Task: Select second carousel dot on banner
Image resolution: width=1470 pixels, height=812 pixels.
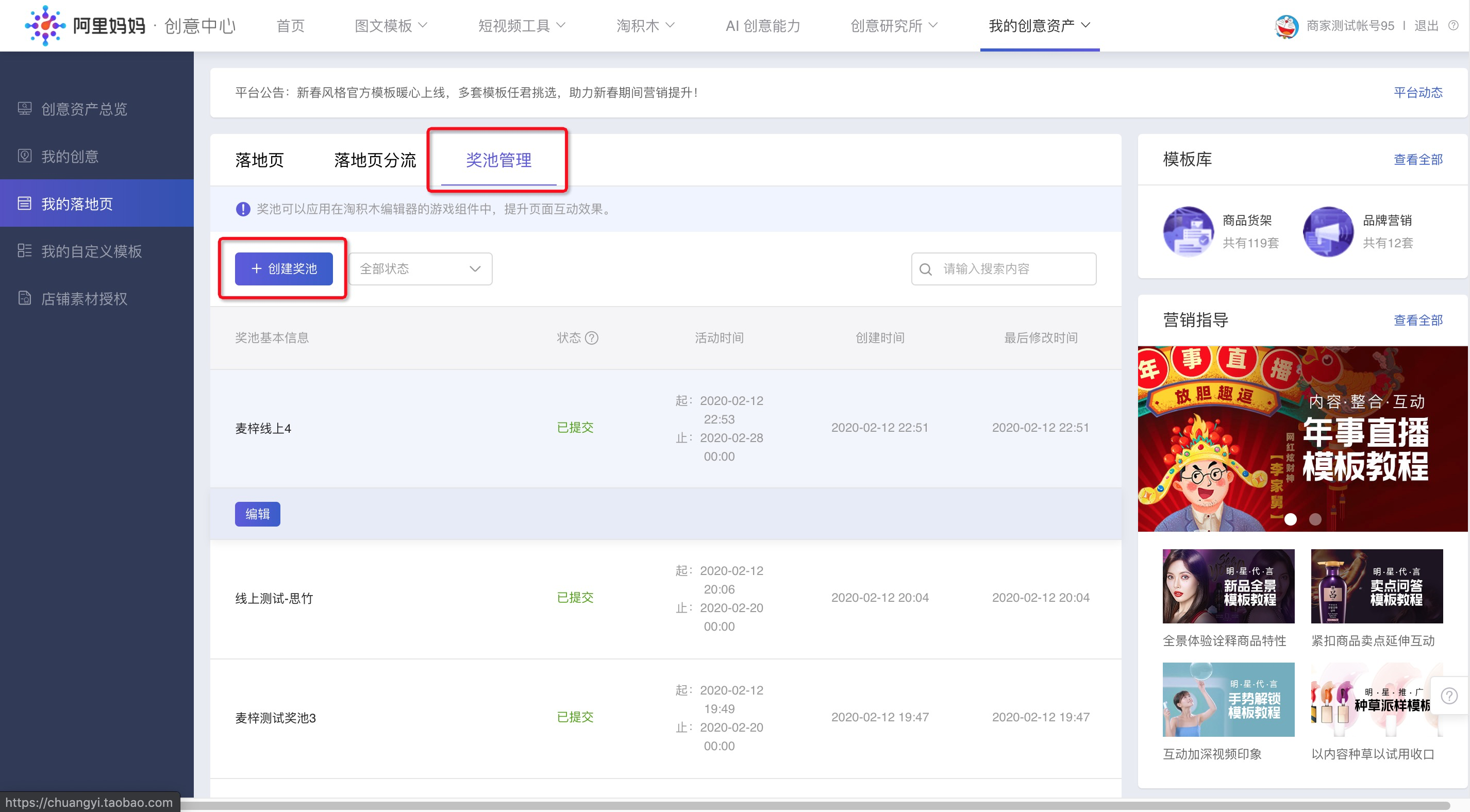Action: tap(1315, 519)
